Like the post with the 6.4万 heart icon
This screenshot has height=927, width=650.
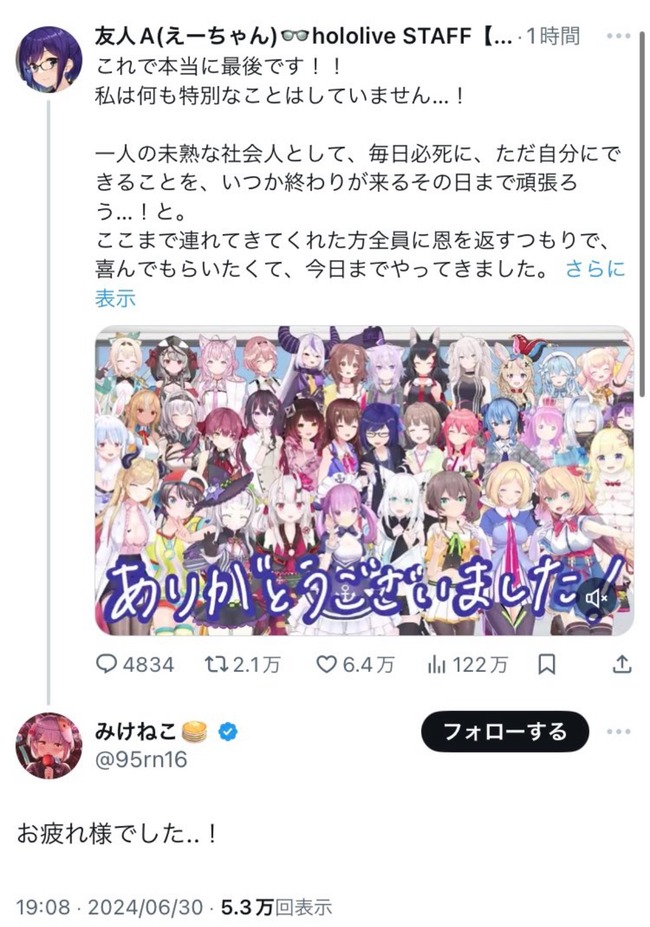point(326,665)
